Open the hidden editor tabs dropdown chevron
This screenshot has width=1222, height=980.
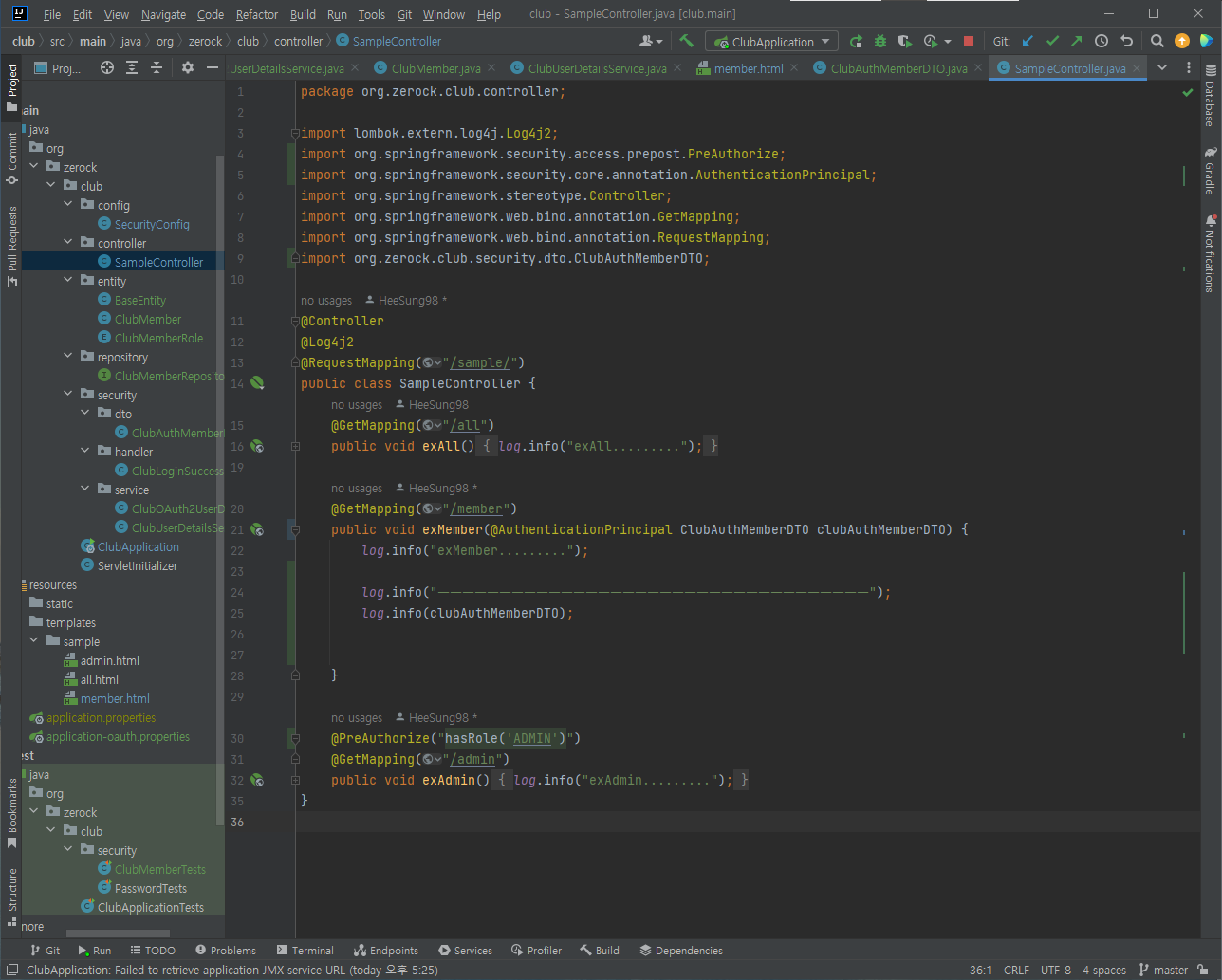[x=1161, y=67]
